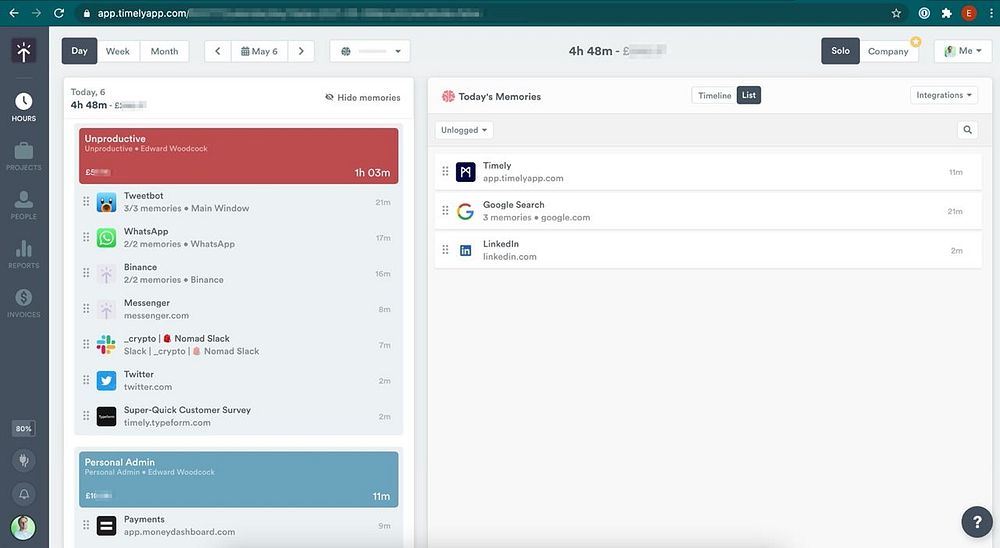This screenshot has height=548, width=1000.
Task: Click search icon in Memories panel
Action: coord(967,130)
